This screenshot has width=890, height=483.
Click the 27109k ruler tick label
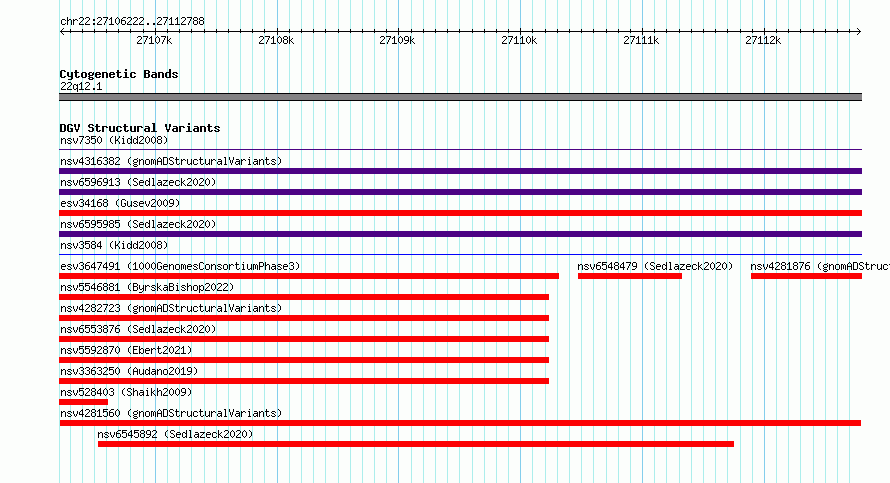pos(397,40)
